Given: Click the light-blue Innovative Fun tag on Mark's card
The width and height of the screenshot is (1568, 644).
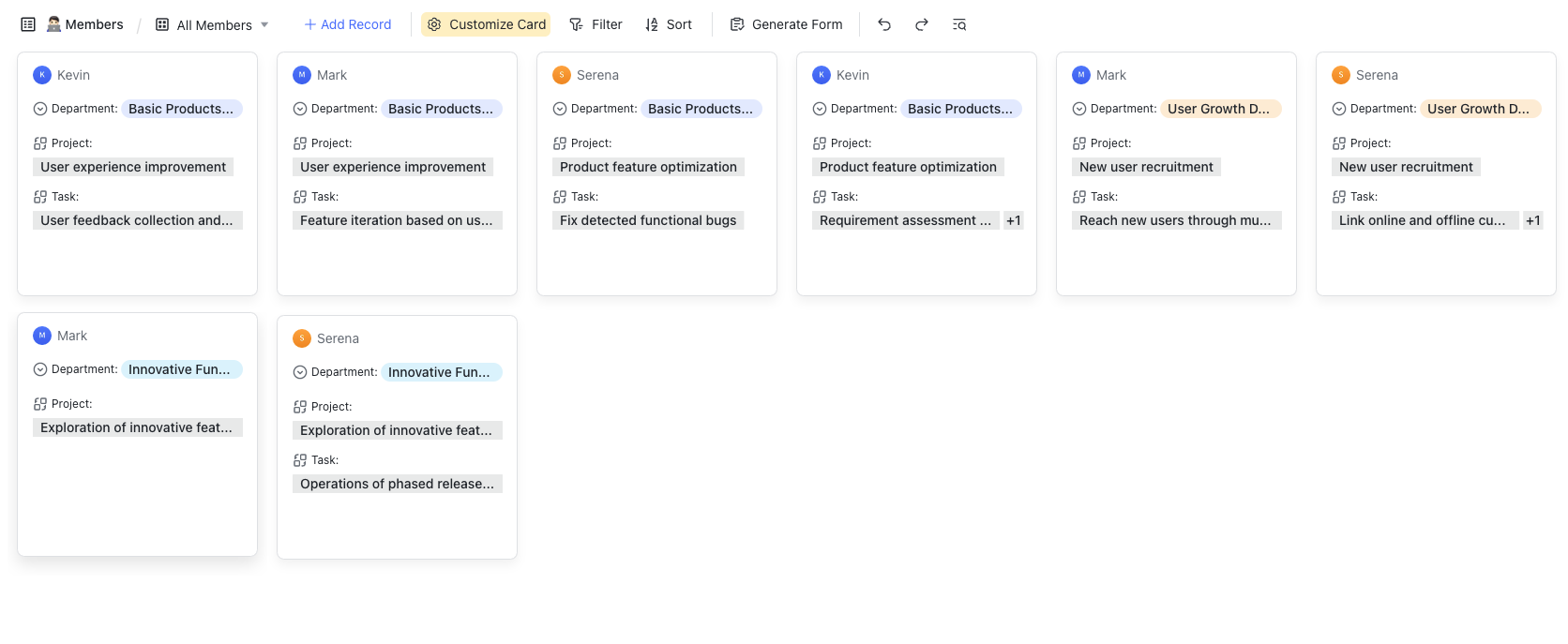Looking at the screenshot, I should point(180,369).
